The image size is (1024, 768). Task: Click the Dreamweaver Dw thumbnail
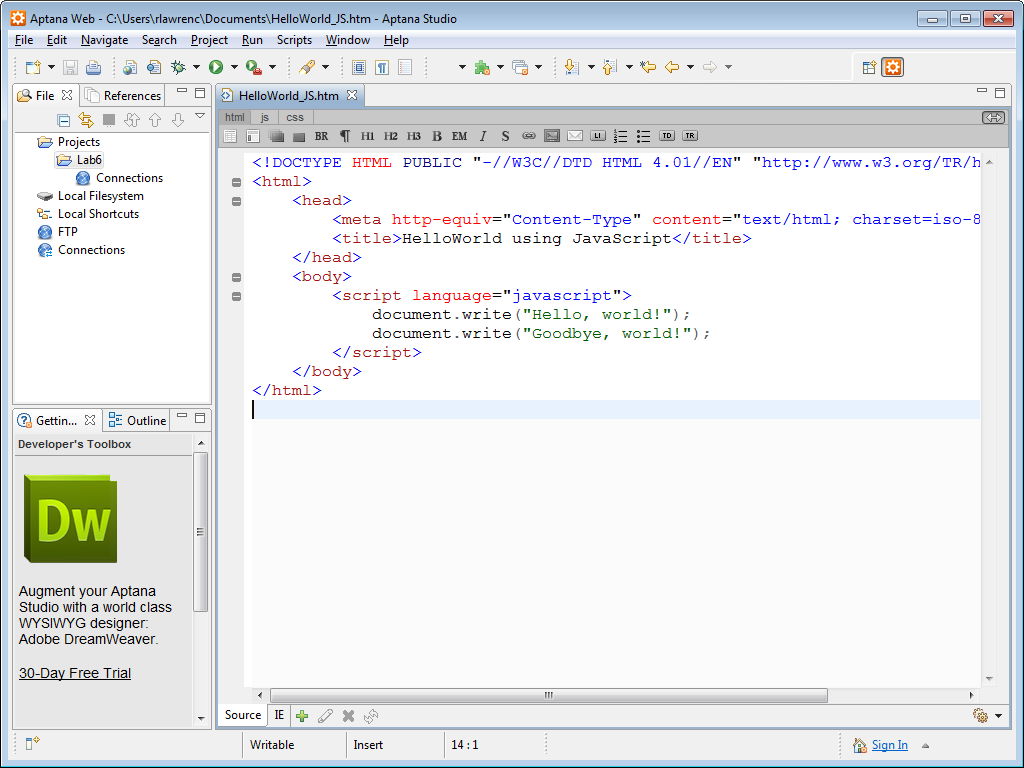tap(71, 519)
